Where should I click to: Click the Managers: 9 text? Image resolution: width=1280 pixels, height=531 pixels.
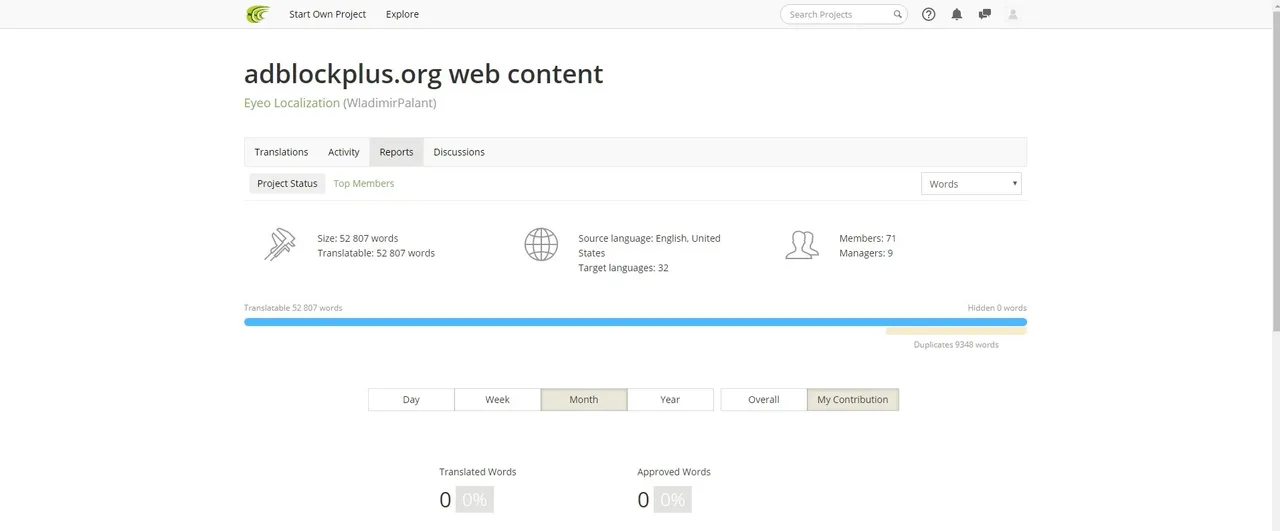click(x=866, y=253)
